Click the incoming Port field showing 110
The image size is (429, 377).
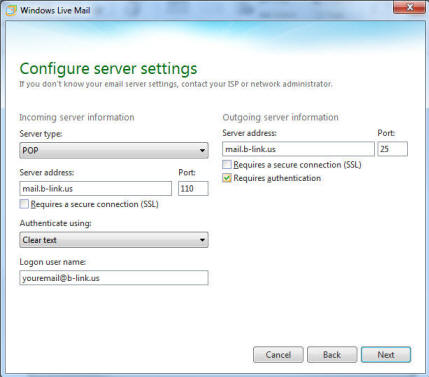click(193, 189)
